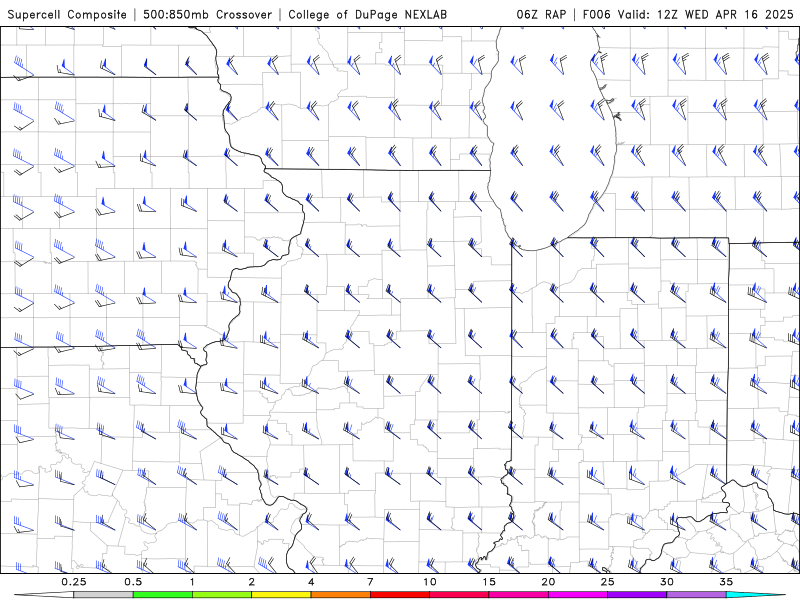
Task: Select the "College of DuPage NEXLAB" text
Action: [x=367, y=15]
